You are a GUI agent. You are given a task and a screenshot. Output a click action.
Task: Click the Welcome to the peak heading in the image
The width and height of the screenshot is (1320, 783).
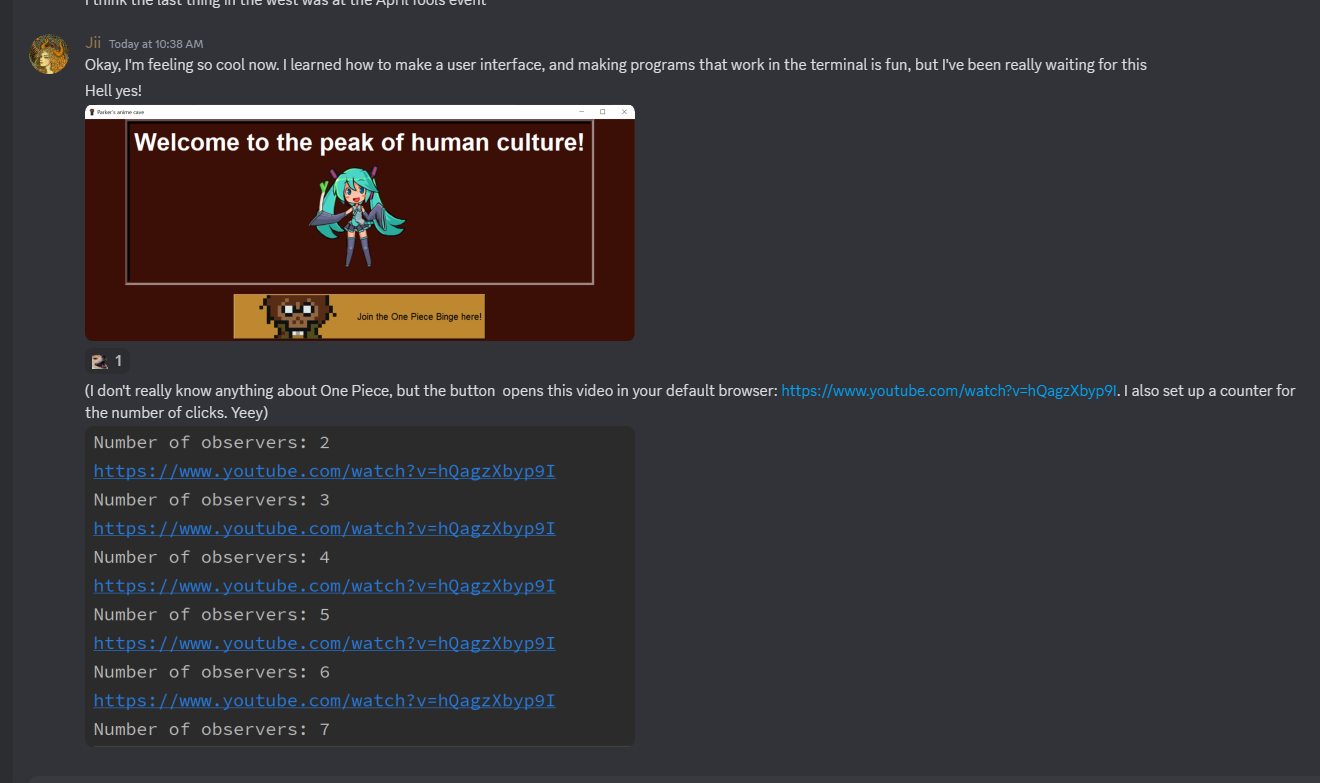(359, 142)
